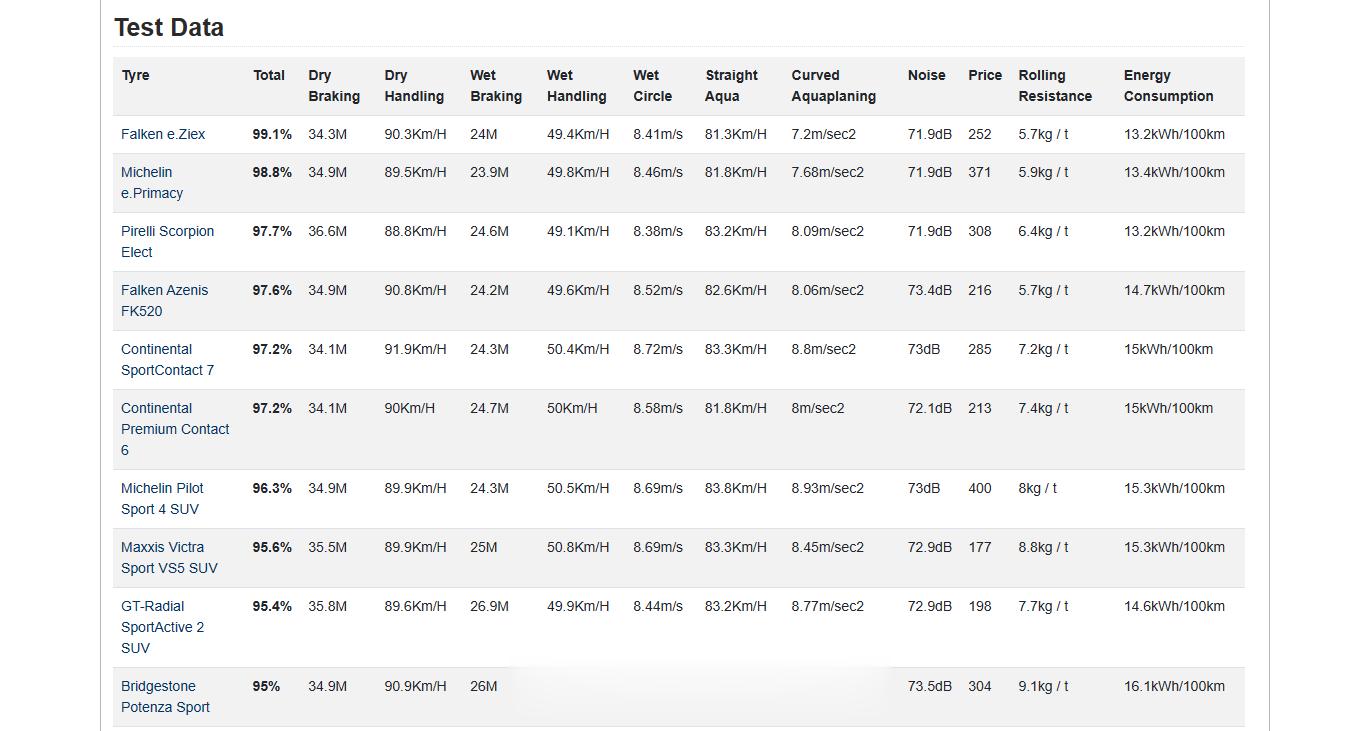Click the Curved Aquaplaning column header
Screen dimensions: 1359x731
(x=833, y=86)
